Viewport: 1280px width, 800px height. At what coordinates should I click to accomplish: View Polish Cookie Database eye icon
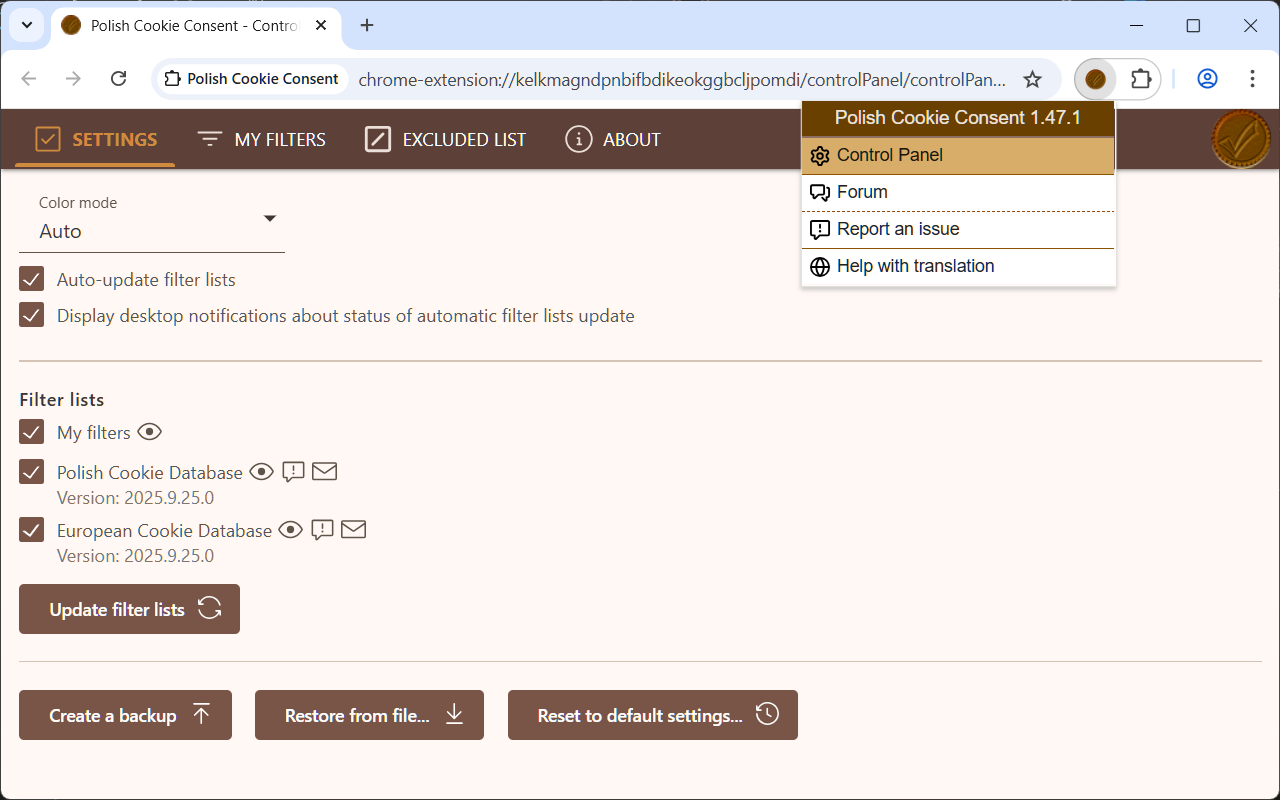pyautogui.click(x=262, y=472)
